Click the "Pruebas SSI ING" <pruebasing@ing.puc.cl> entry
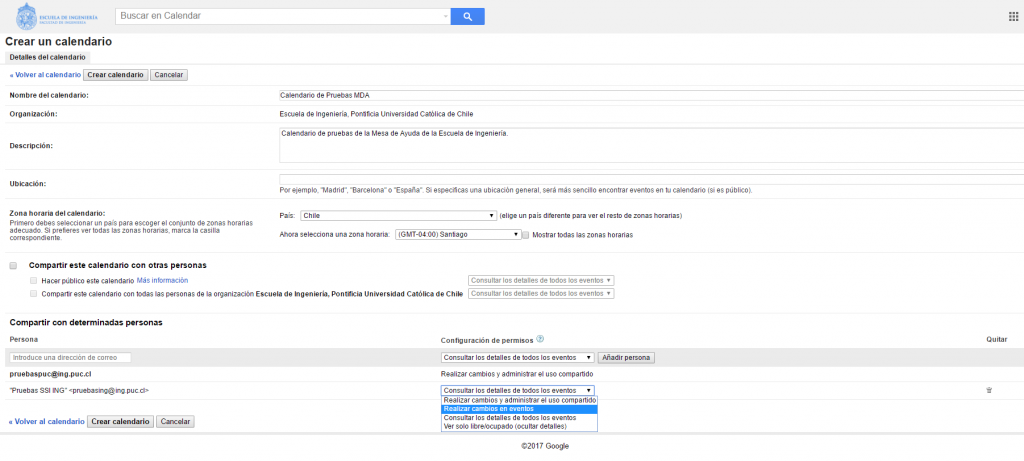The height and width of the screenshot is (461, 1024). 79,390
